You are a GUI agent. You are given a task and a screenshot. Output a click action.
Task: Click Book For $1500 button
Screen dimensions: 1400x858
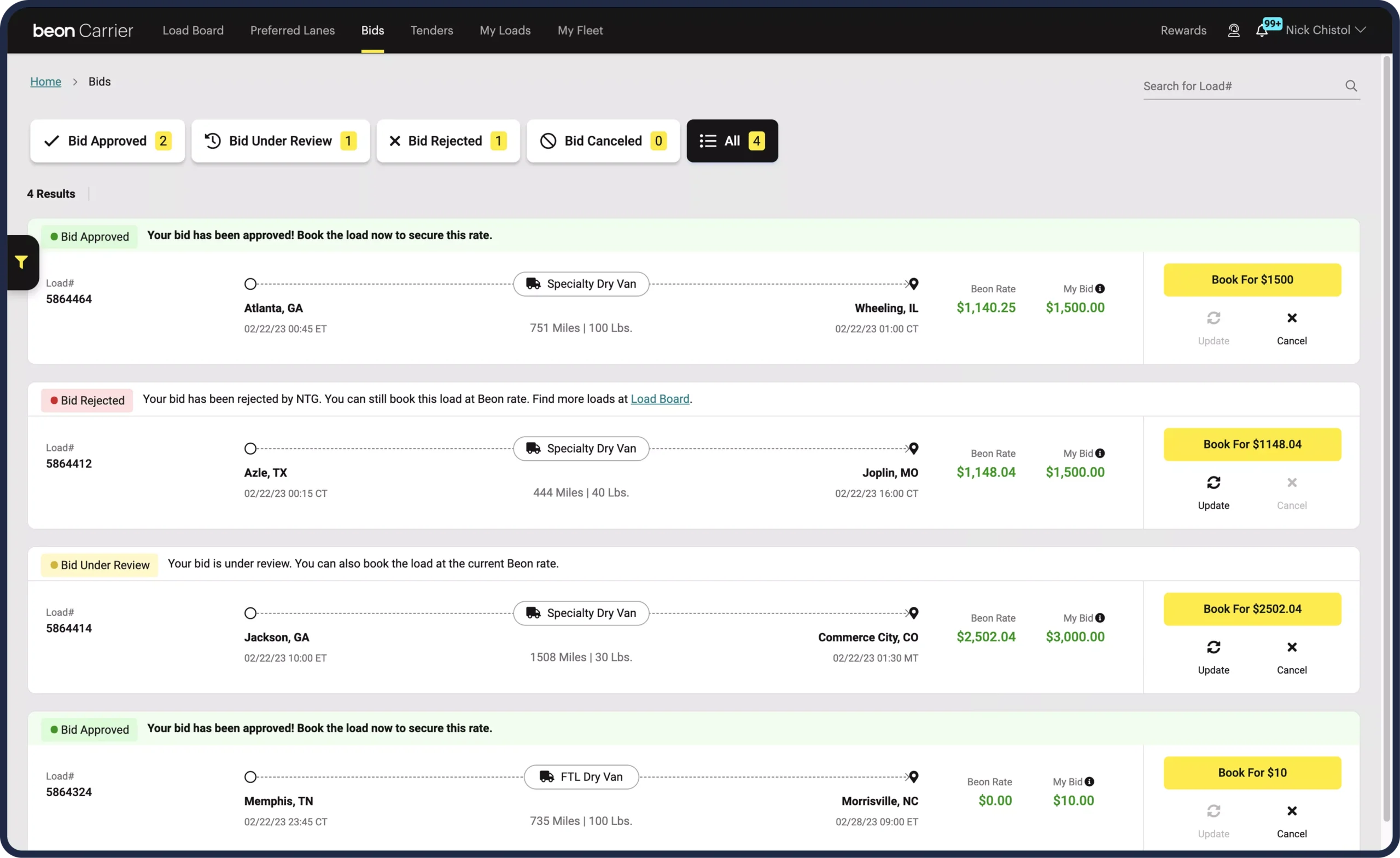click(x=1252, y=280)
